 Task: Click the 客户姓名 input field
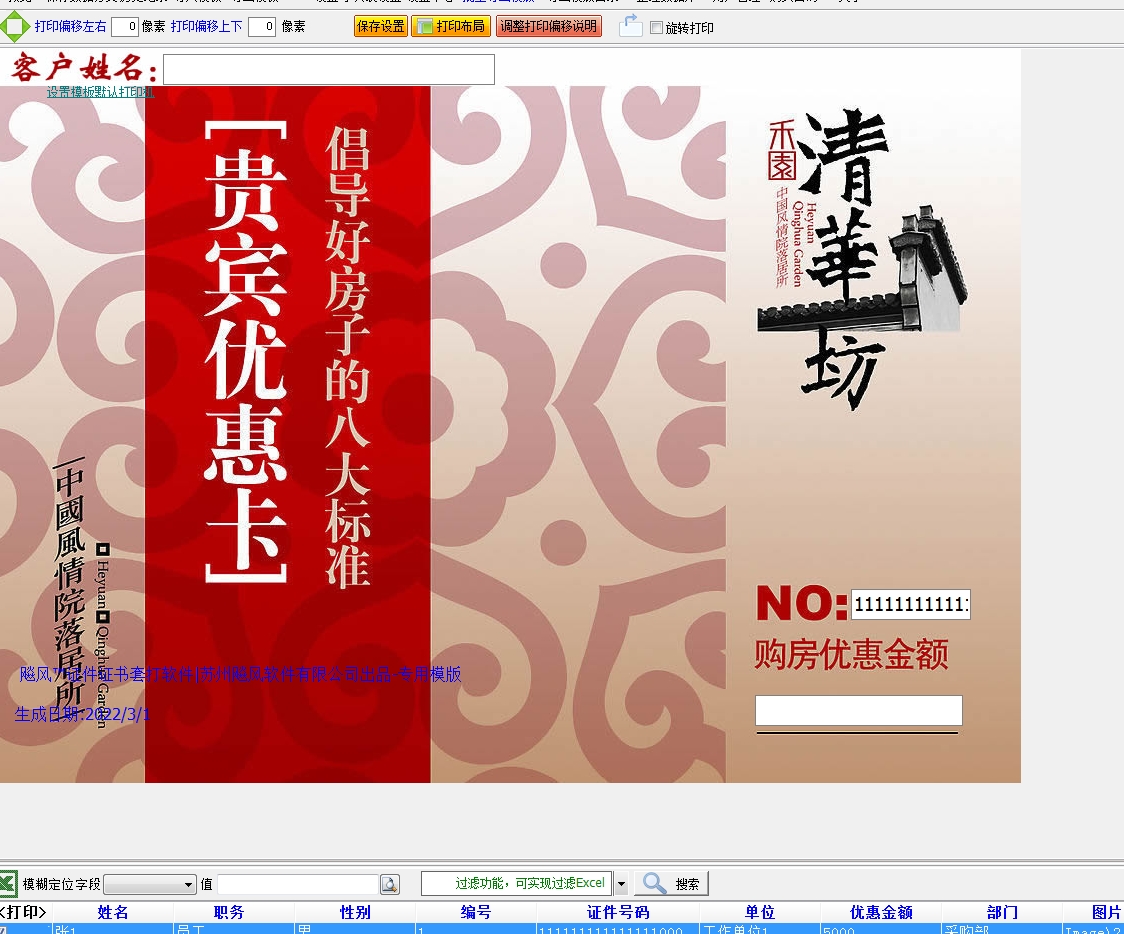click(328, 70)
